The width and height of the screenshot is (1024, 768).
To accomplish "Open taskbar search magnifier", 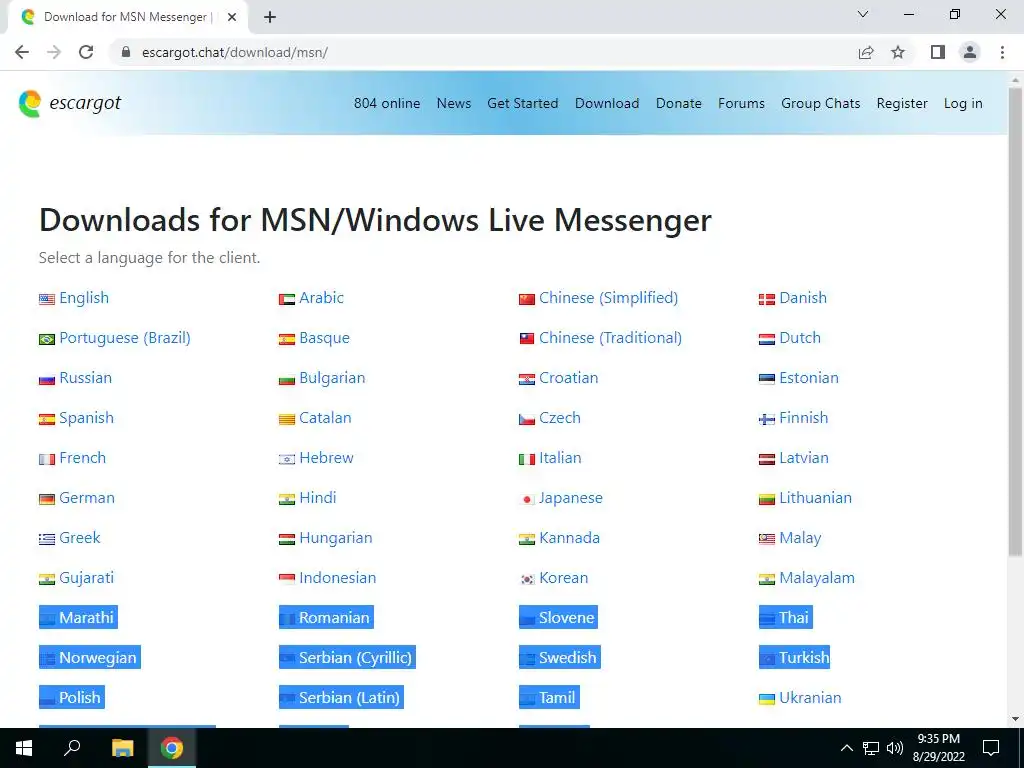I will click(72, 747).
